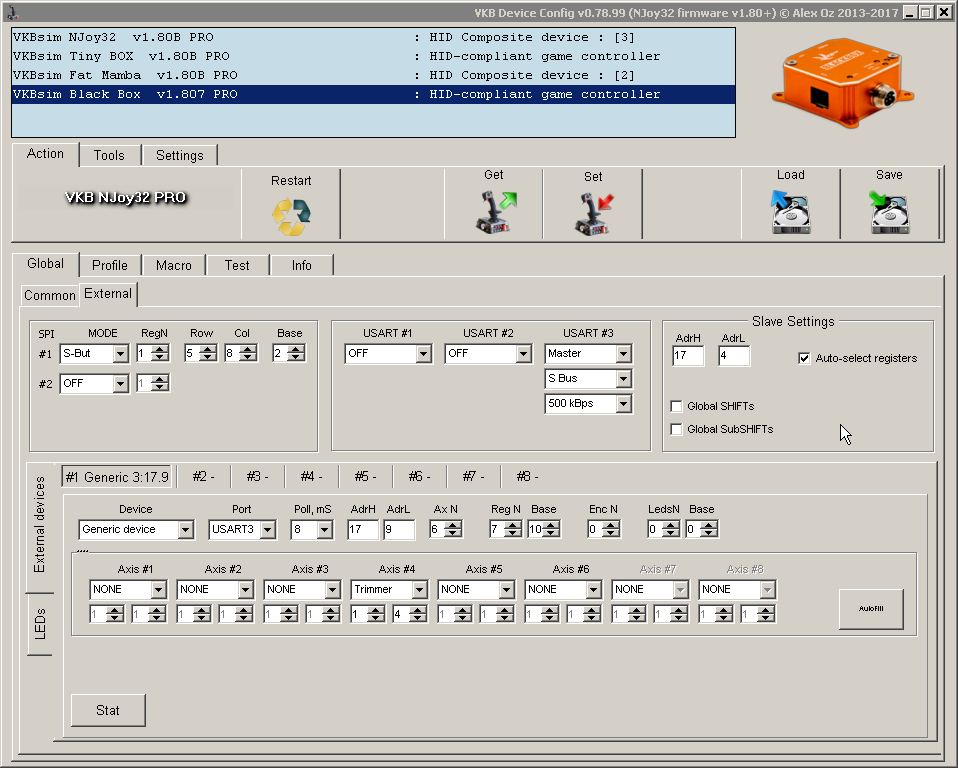This screenshot has height=768, width=958.
Task: Click external device AdrL field
Action: (399, 530)
